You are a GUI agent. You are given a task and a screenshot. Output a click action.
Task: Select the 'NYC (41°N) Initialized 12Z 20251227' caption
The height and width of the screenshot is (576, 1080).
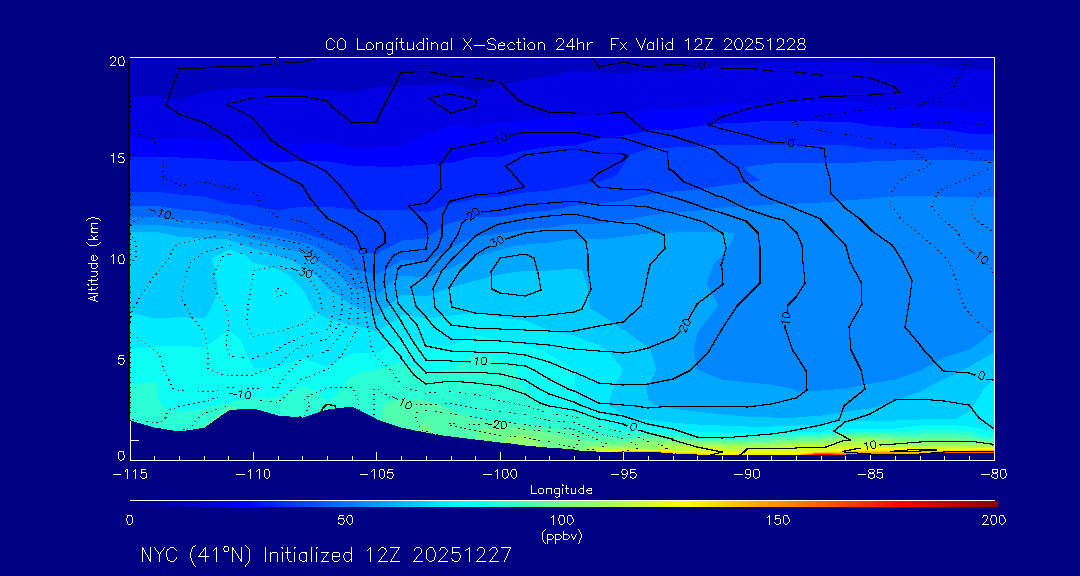pyautogui.click(x=326, y=555)
